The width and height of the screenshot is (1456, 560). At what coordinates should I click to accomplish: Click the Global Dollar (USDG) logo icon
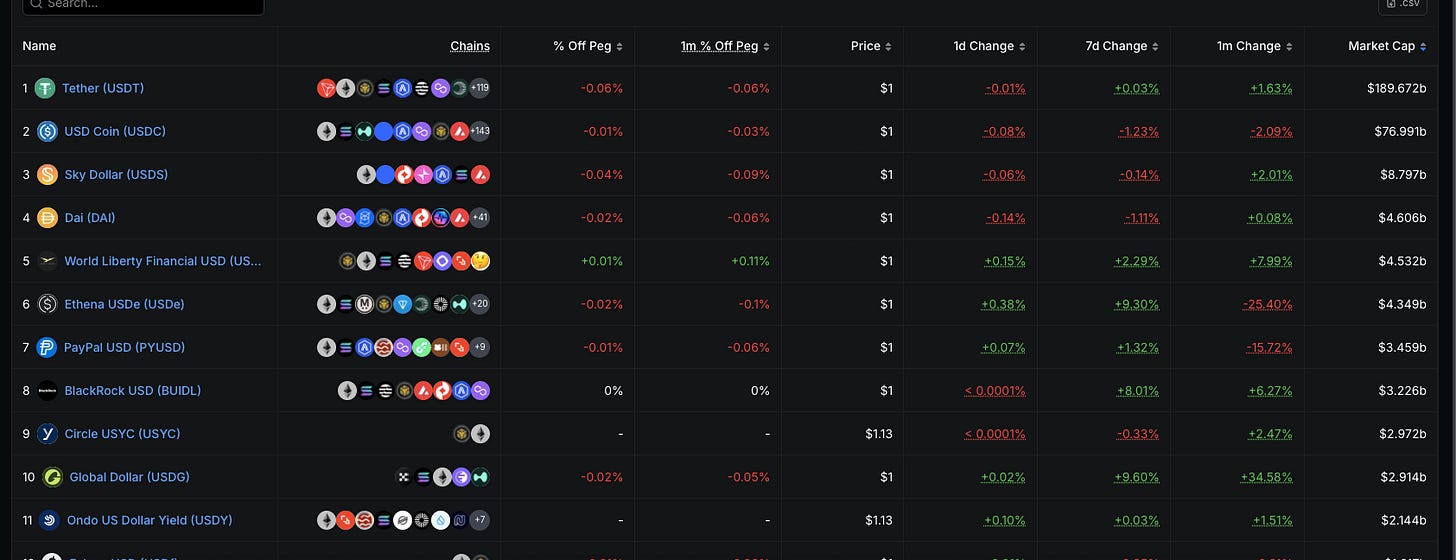click(52, 477)
